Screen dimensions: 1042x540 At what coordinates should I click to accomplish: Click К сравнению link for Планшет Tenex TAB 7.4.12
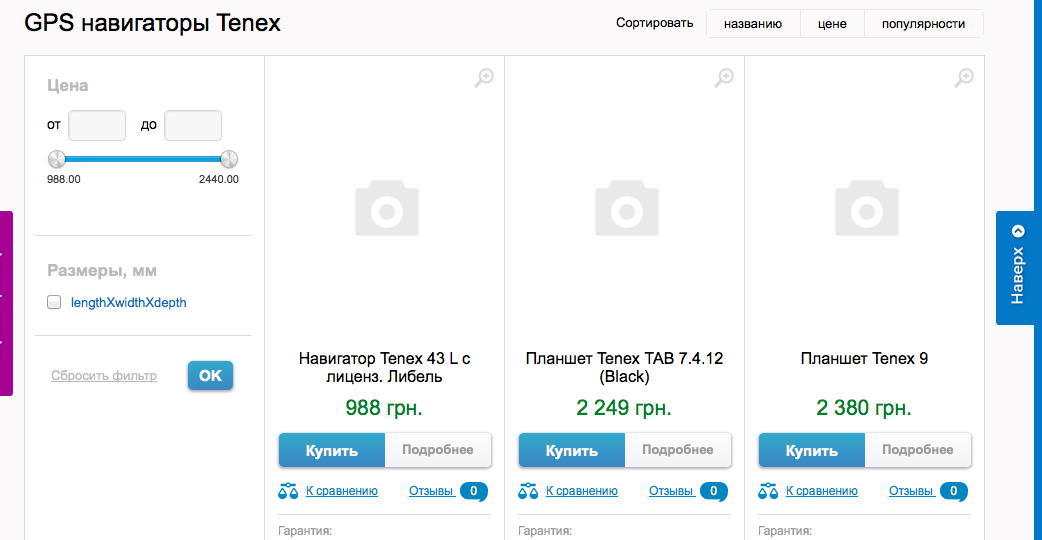(x=581, y=491)
